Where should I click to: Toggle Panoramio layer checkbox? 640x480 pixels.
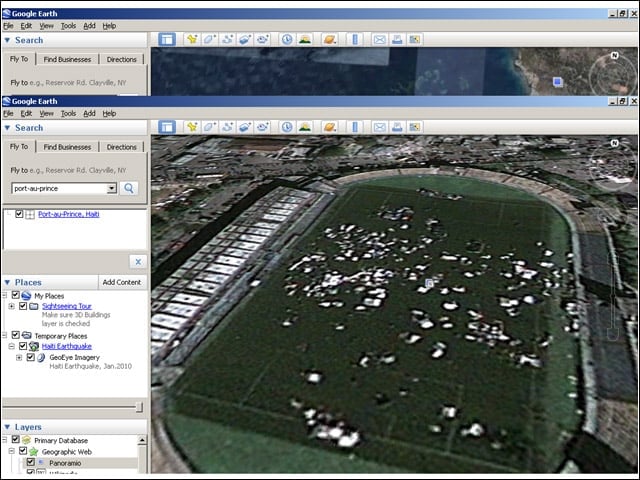[x=30, y=462]
